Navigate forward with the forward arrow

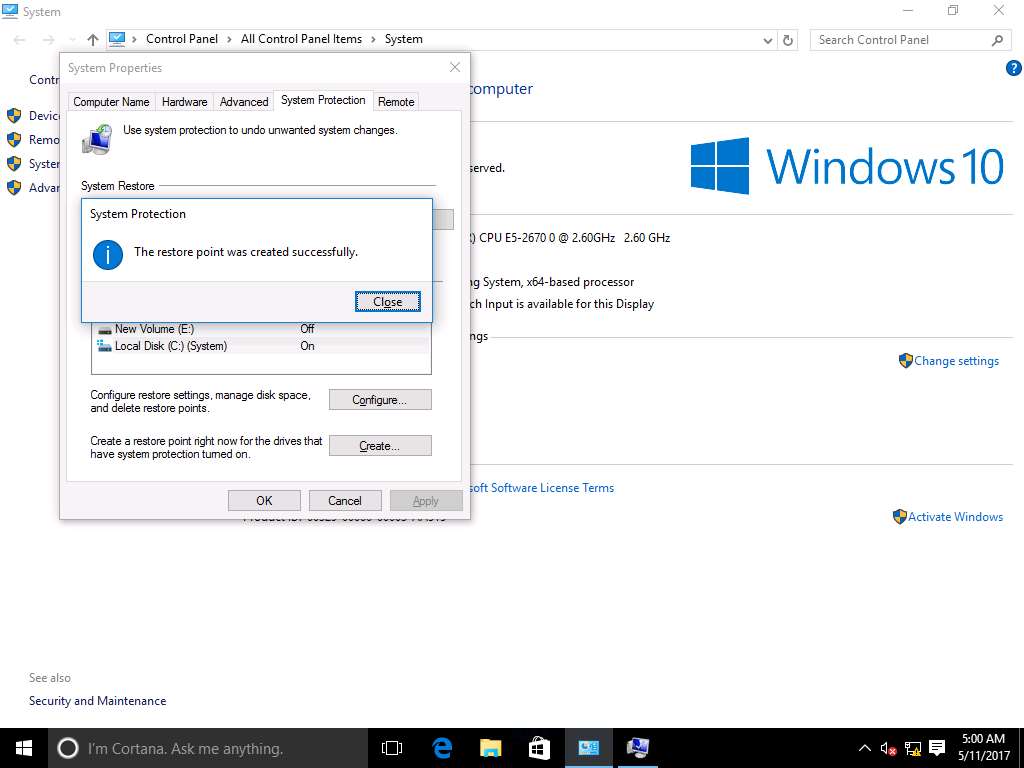coord(48,40)
